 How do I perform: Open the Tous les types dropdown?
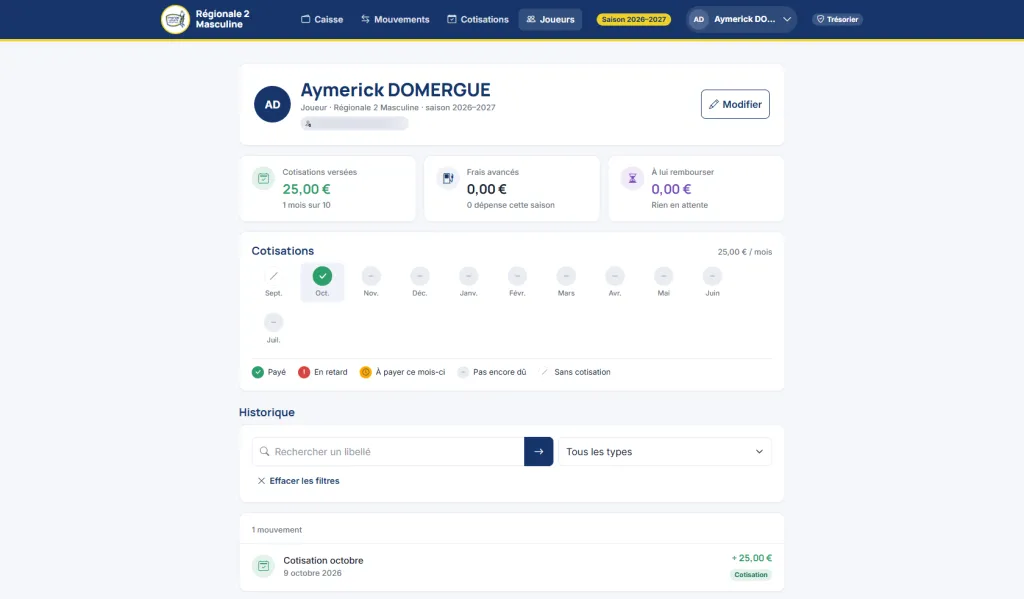[665, 451]
